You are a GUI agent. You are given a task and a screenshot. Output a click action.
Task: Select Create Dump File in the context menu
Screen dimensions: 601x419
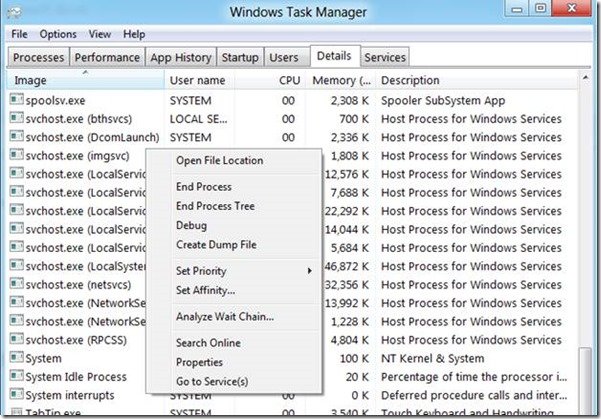point(216,245)
